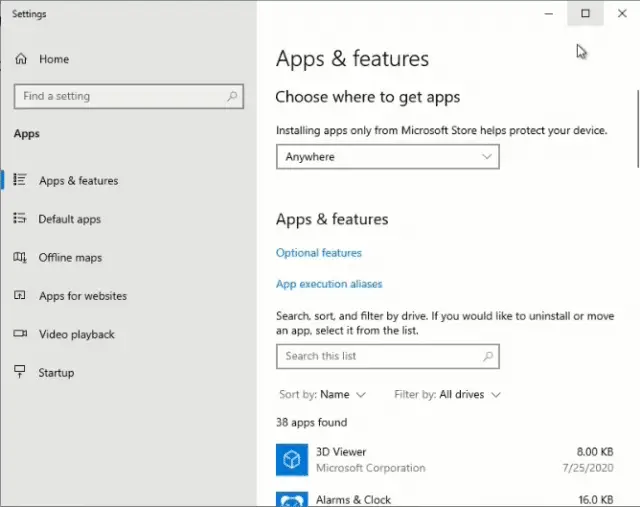Click the Offline maps map icon

pyautogui.click(x=20, y=257)
